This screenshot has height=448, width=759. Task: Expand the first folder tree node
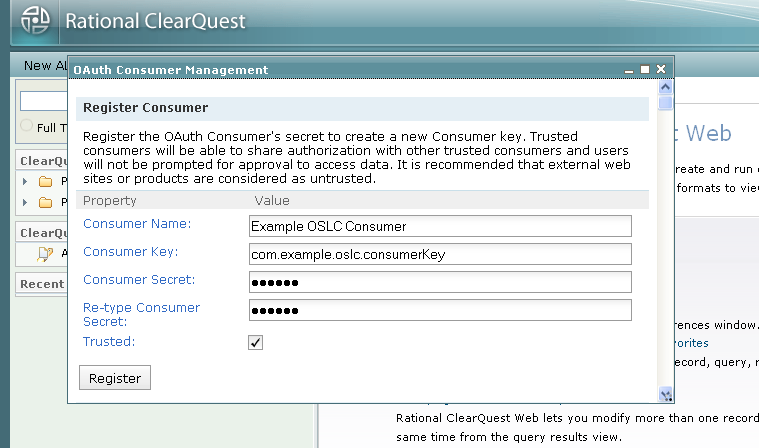pyautogui.click(x=25, y=181)
